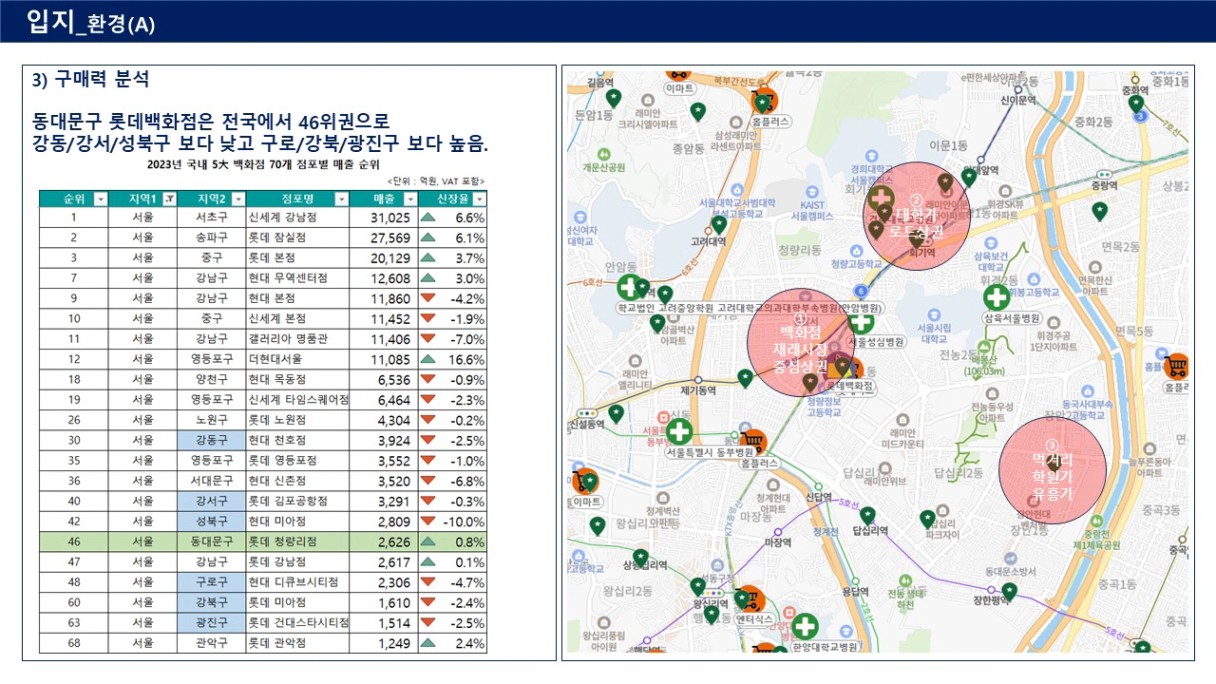Click the '구로구' highlighted district cell
Image resolution: width=1216 pixels, height=684 pixels.
click(x=211, y=582)
